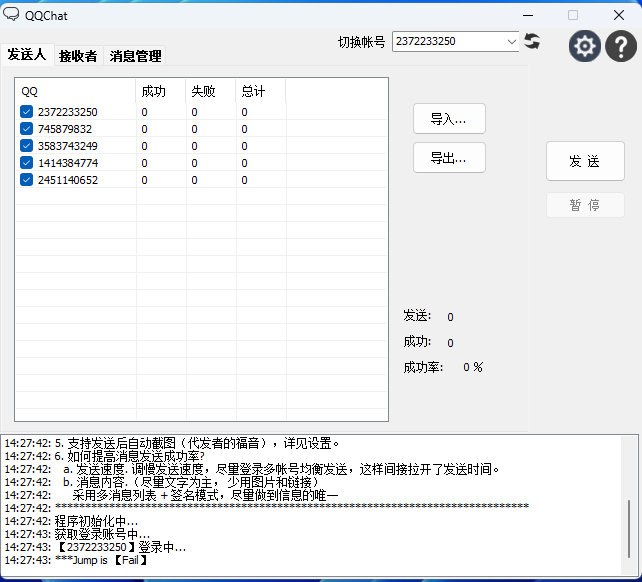Uncheck the checkbox for account 2451140652

click(27, 180)
